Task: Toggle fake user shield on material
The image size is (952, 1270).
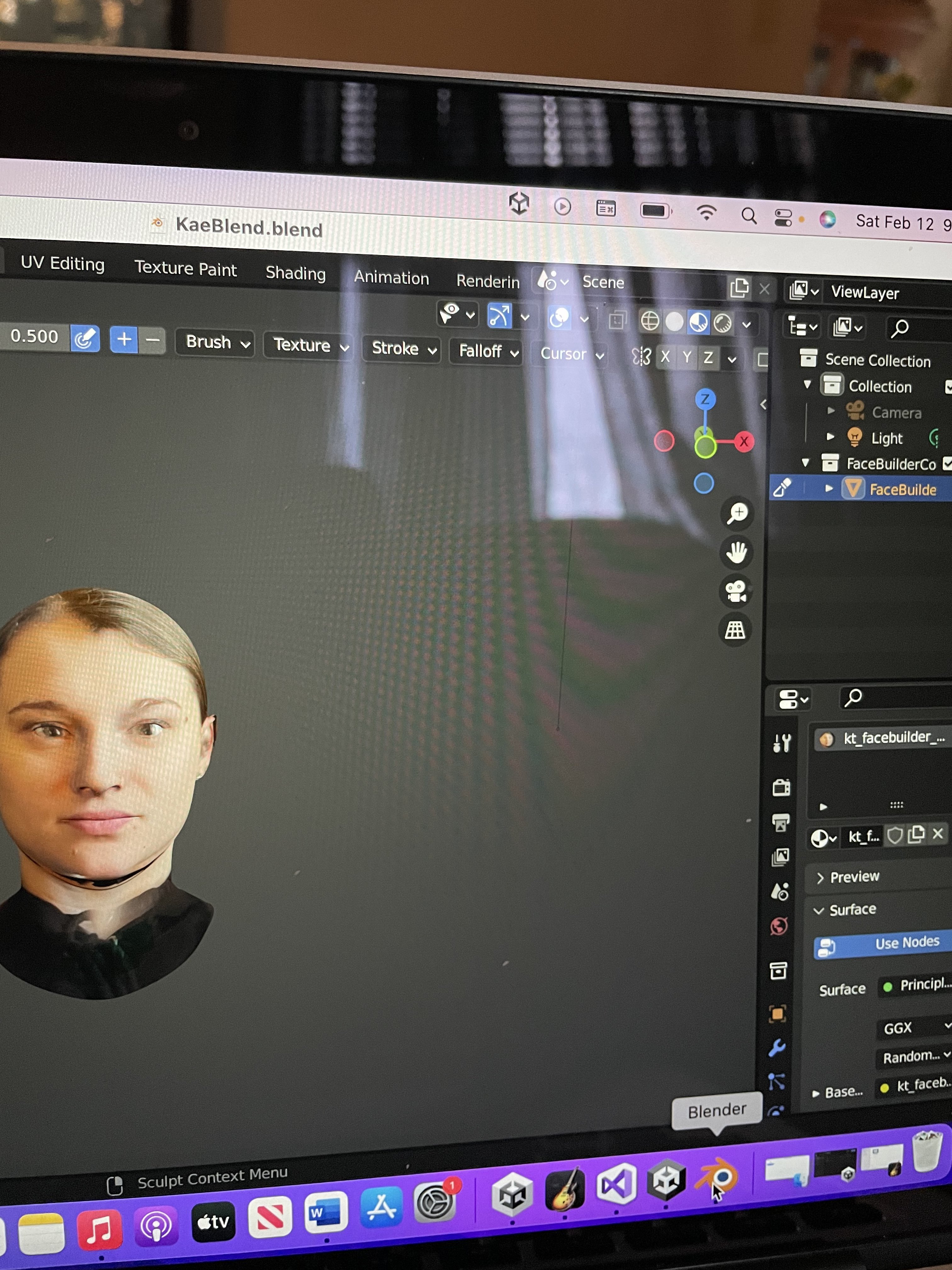Action: click(x=895, y=835)
